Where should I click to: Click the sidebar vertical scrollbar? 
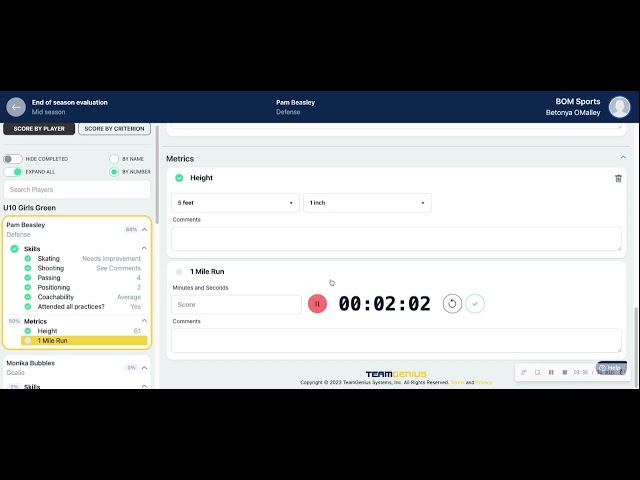[x=157, y=174]
